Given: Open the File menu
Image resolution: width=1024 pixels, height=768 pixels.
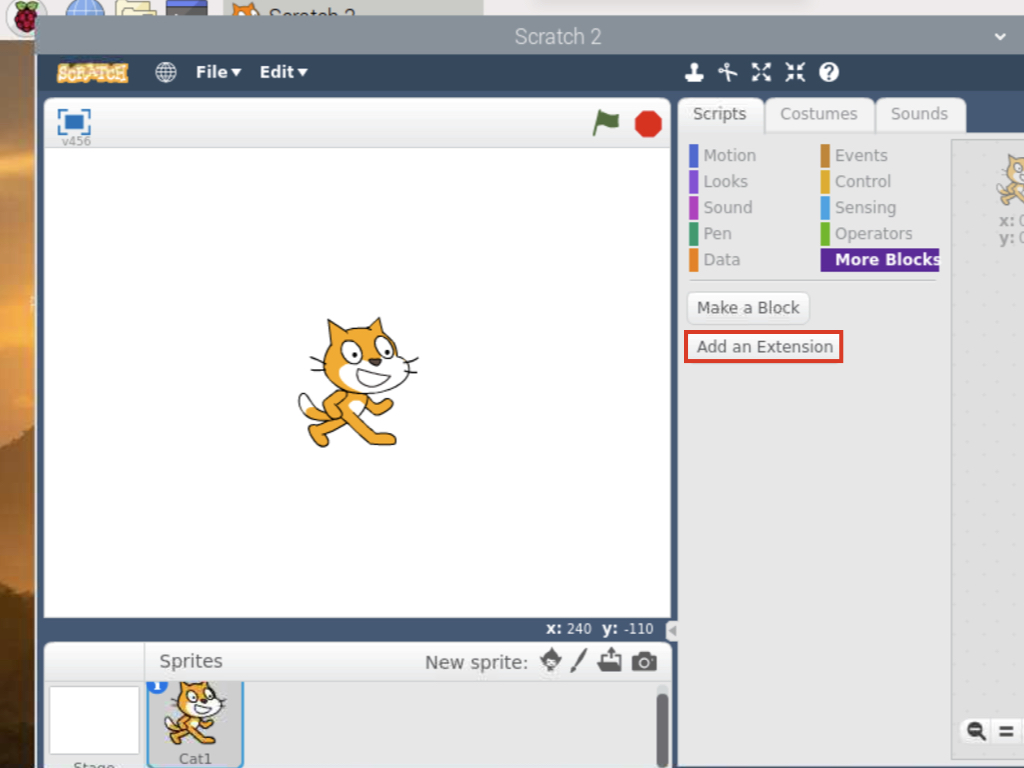Looking at the screenshot, I should pos(218,72).
